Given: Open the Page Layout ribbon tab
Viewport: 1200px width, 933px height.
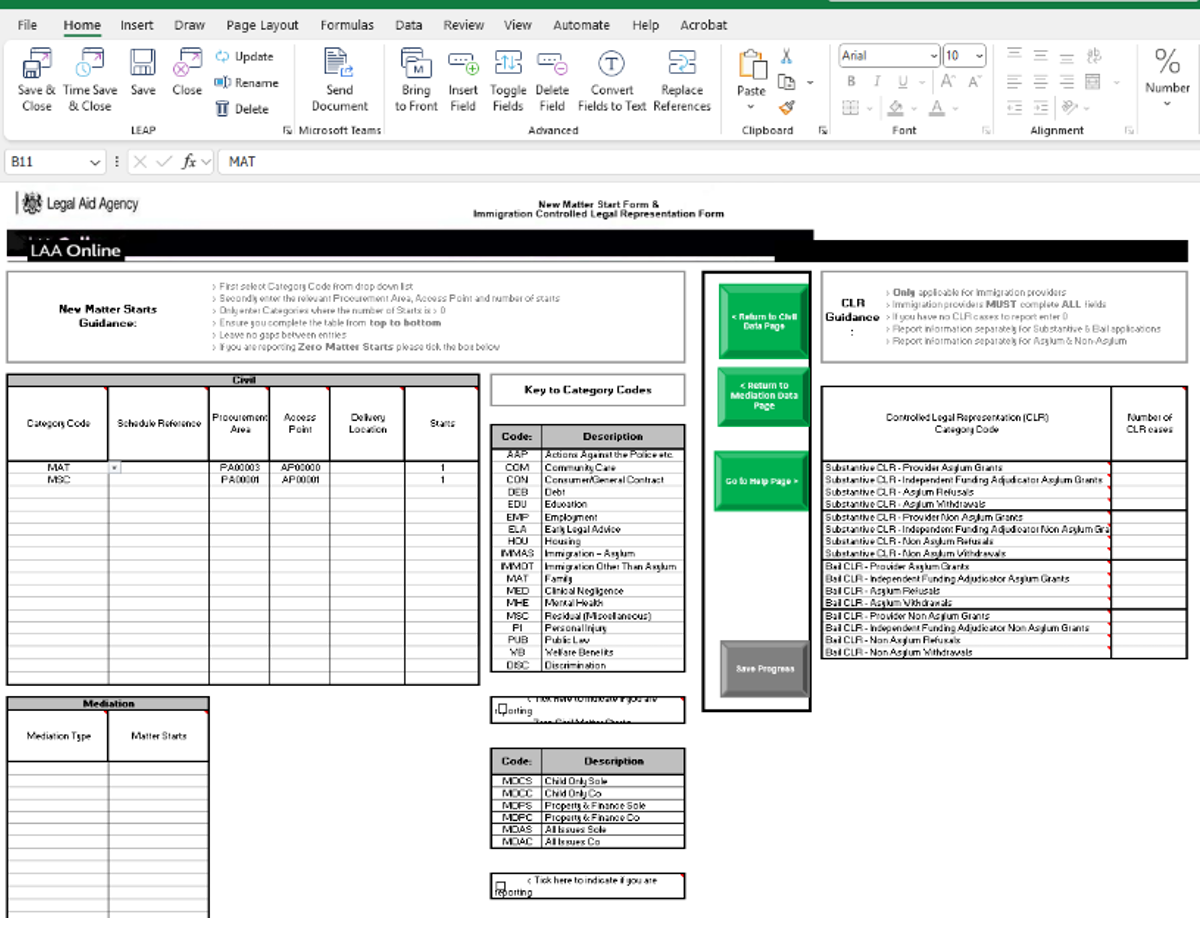Looking at the screenshot, I should coord(262,25).
